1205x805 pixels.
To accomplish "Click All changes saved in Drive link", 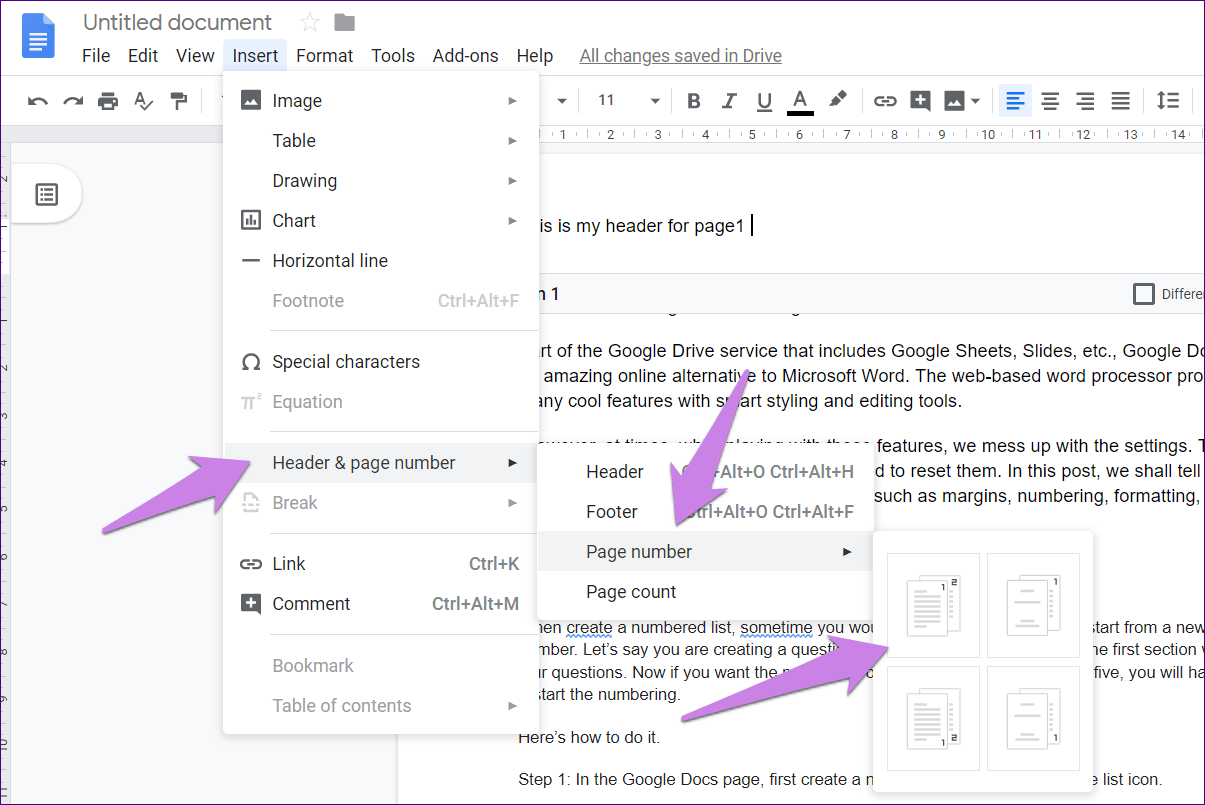I will 681,56.
